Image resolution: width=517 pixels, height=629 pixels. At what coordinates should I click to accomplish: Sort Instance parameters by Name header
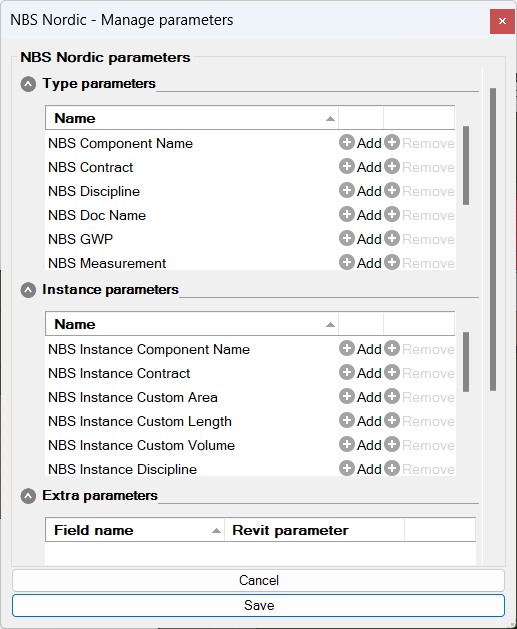pyautogui.click(x=192, y=324)
